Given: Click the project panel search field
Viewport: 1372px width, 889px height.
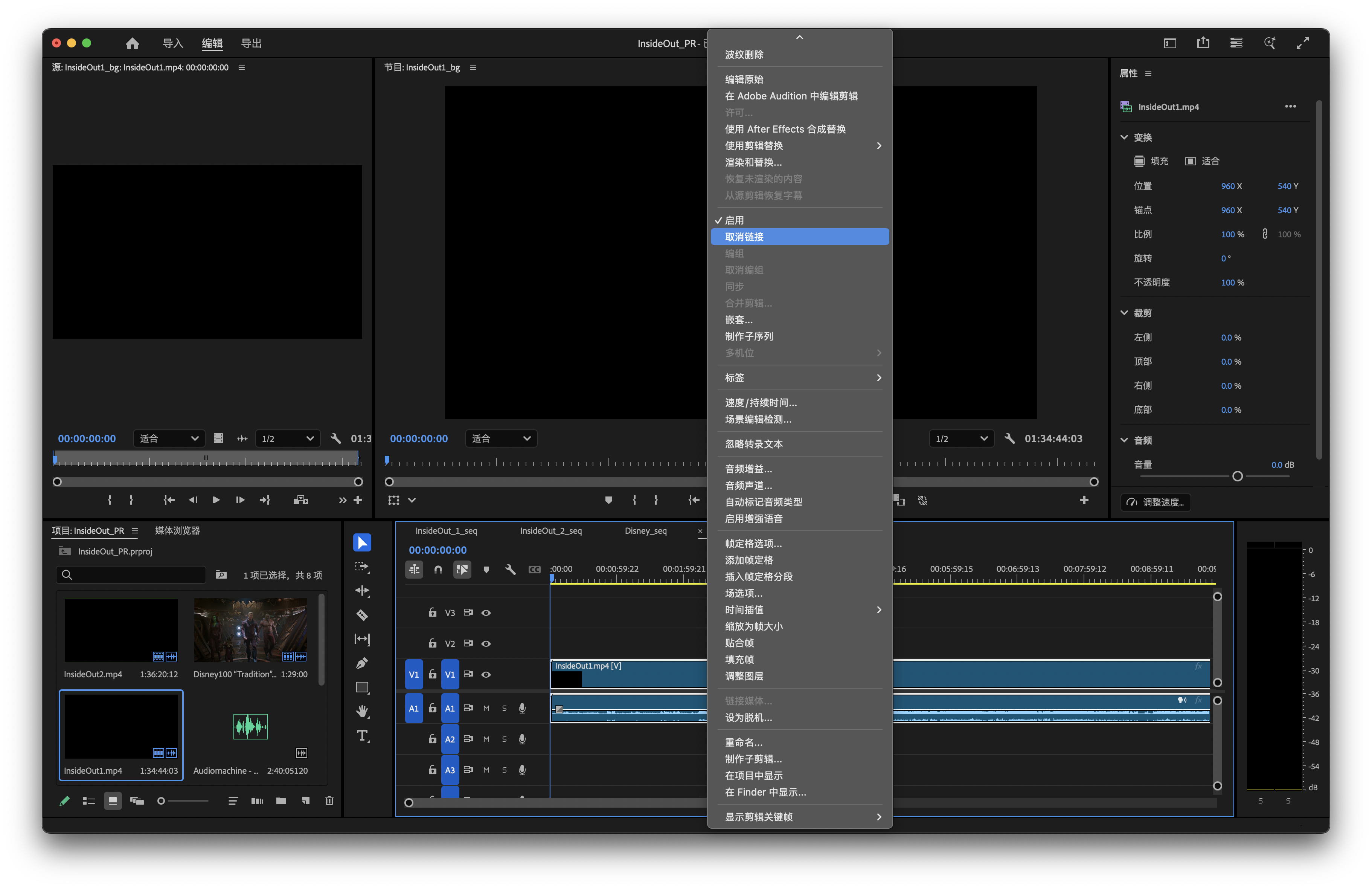Looking at the screenshot, I should pos(131,574).
